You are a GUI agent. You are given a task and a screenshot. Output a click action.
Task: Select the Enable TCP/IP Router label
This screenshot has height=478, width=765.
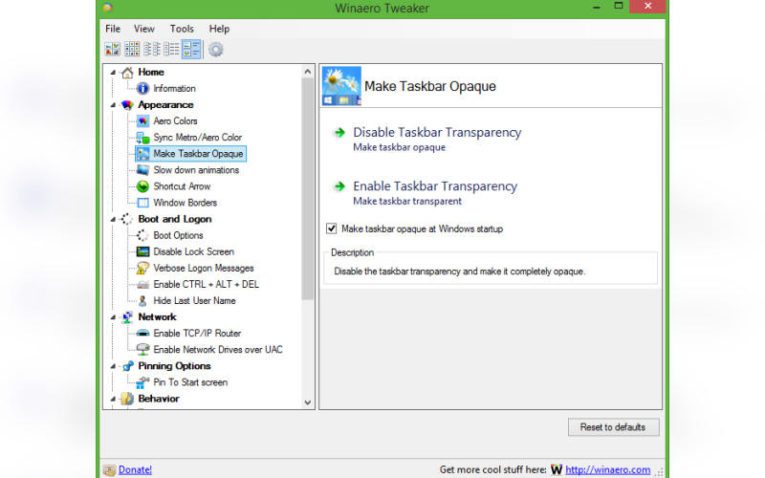(x=197, y=333)
